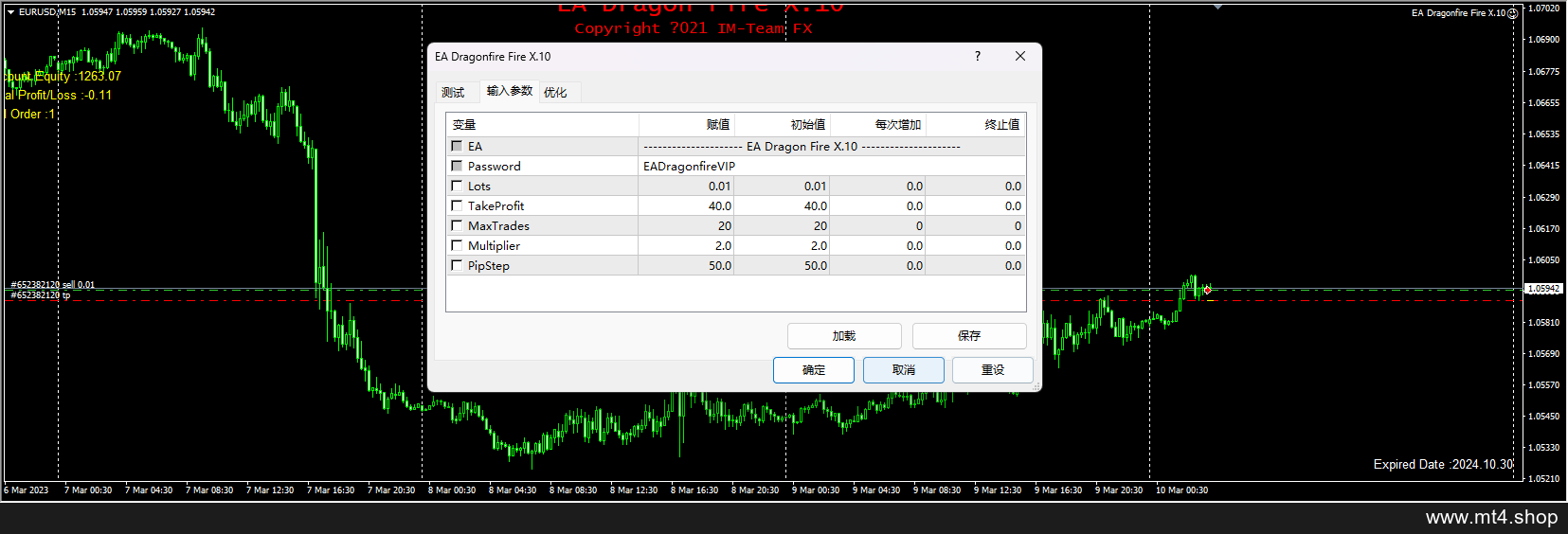This screenshot has height=534, width=1568.
Task: Click the EA smiley icon at chart top right
Action: (1512, 13)
